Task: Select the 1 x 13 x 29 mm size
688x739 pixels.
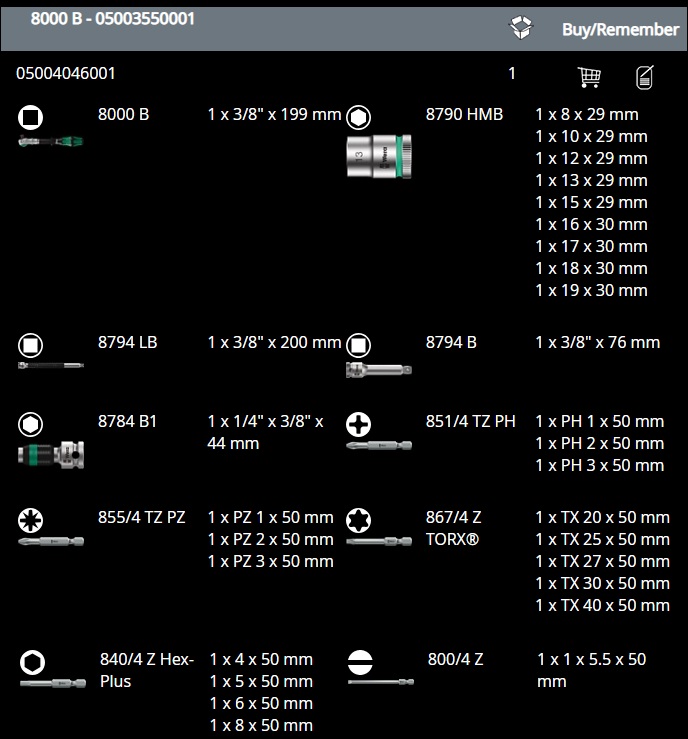Action: coord(591,181)
